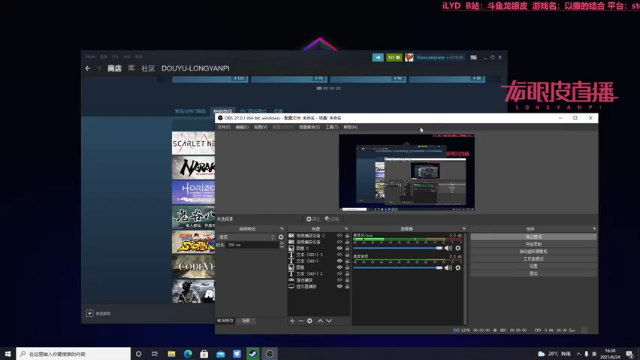640x360 pixels.
Task: Pop out the 混音器 dock via its header icon
Action: tap(464, 229)
